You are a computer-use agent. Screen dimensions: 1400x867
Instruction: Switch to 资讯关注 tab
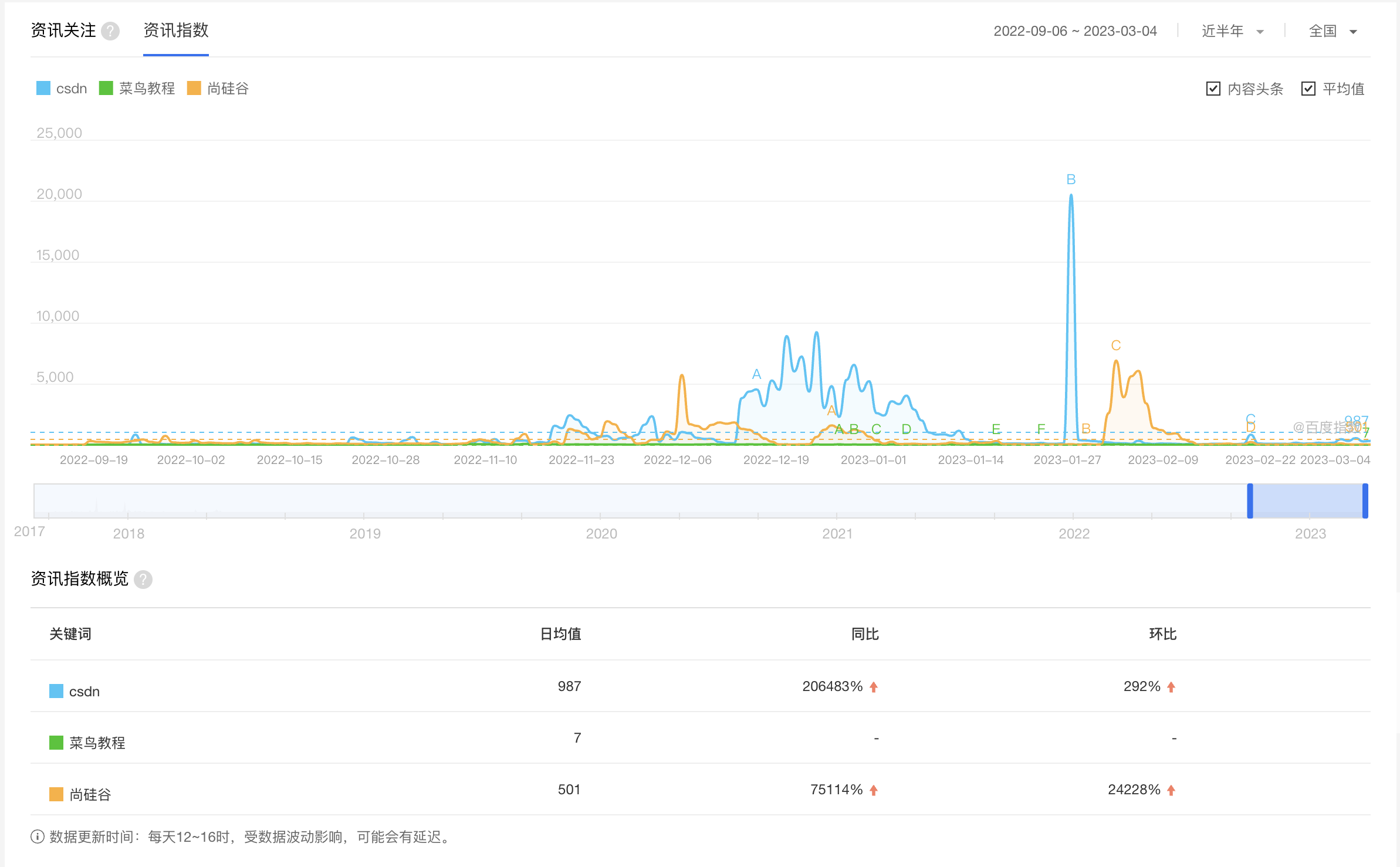click(63, 31)
